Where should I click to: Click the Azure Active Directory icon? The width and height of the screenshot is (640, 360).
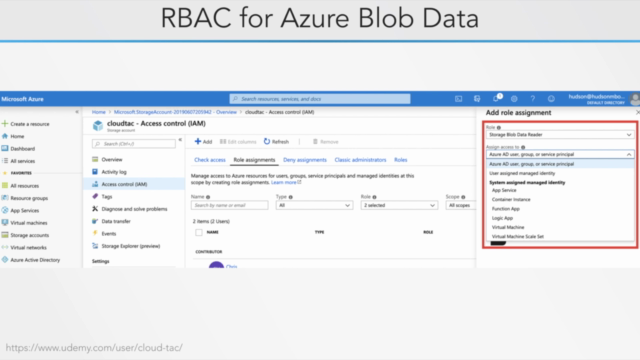tap(5, 260)
